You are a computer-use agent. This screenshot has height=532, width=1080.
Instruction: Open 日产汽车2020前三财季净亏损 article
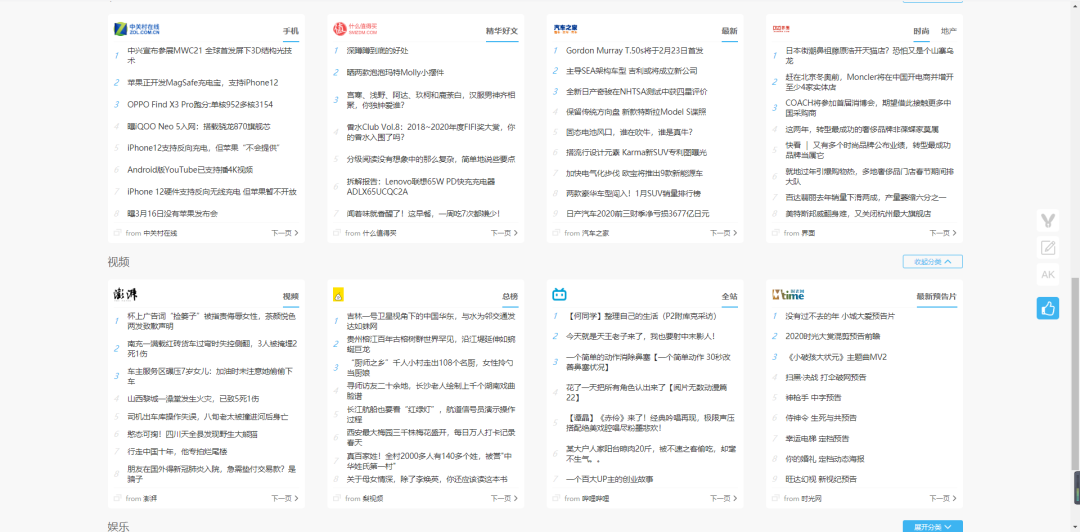coord(637,214)
